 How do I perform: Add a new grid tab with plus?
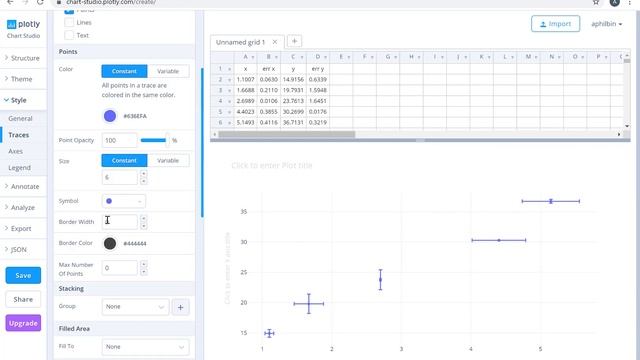(x=294, y=41)
